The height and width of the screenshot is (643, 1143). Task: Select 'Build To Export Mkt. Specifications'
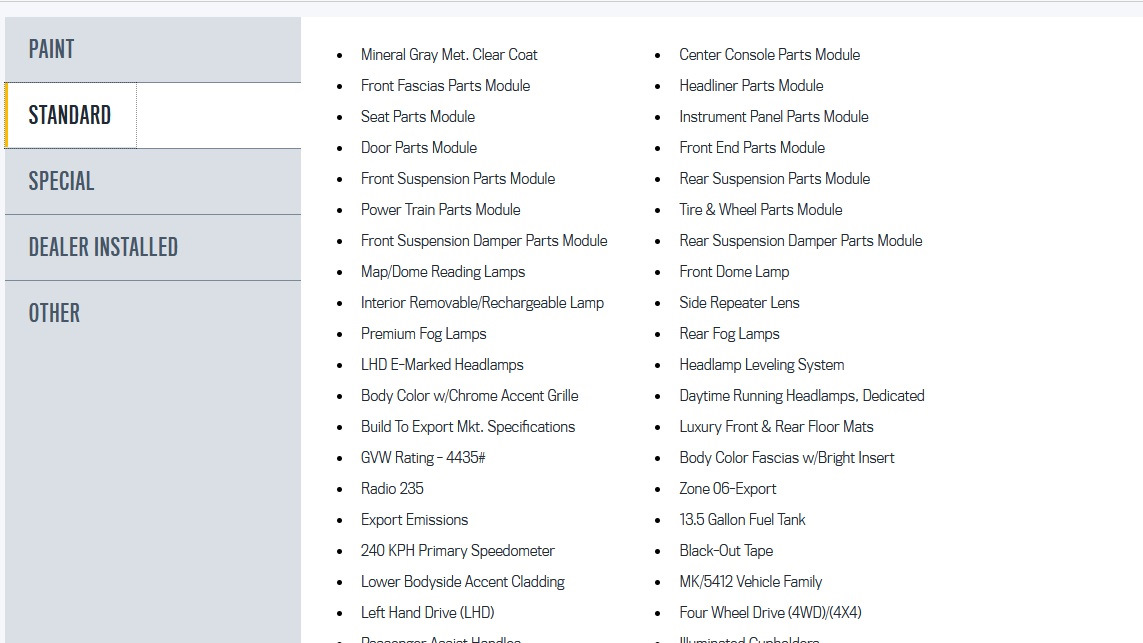pos(468,426)
